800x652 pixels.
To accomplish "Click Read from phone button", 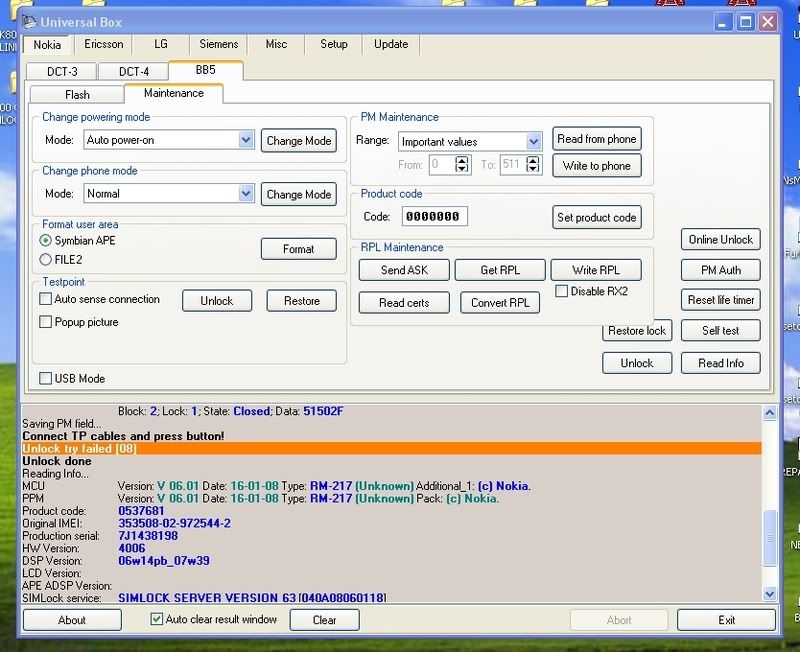I will 596,139.
